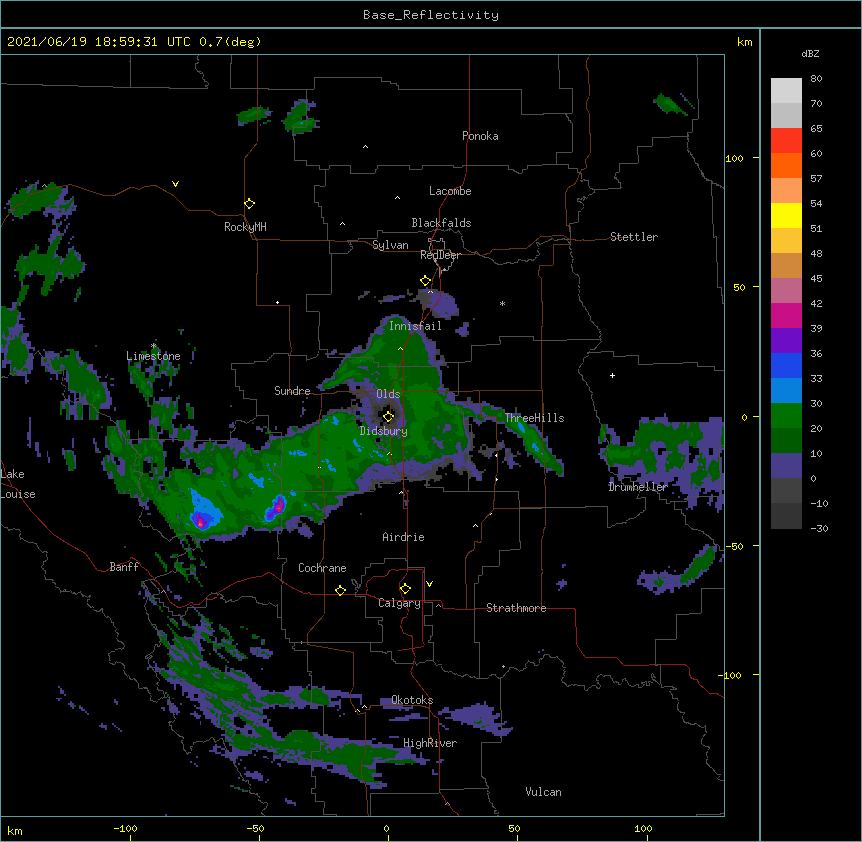Click the Base_Reflectivity title

coord(431,15)
